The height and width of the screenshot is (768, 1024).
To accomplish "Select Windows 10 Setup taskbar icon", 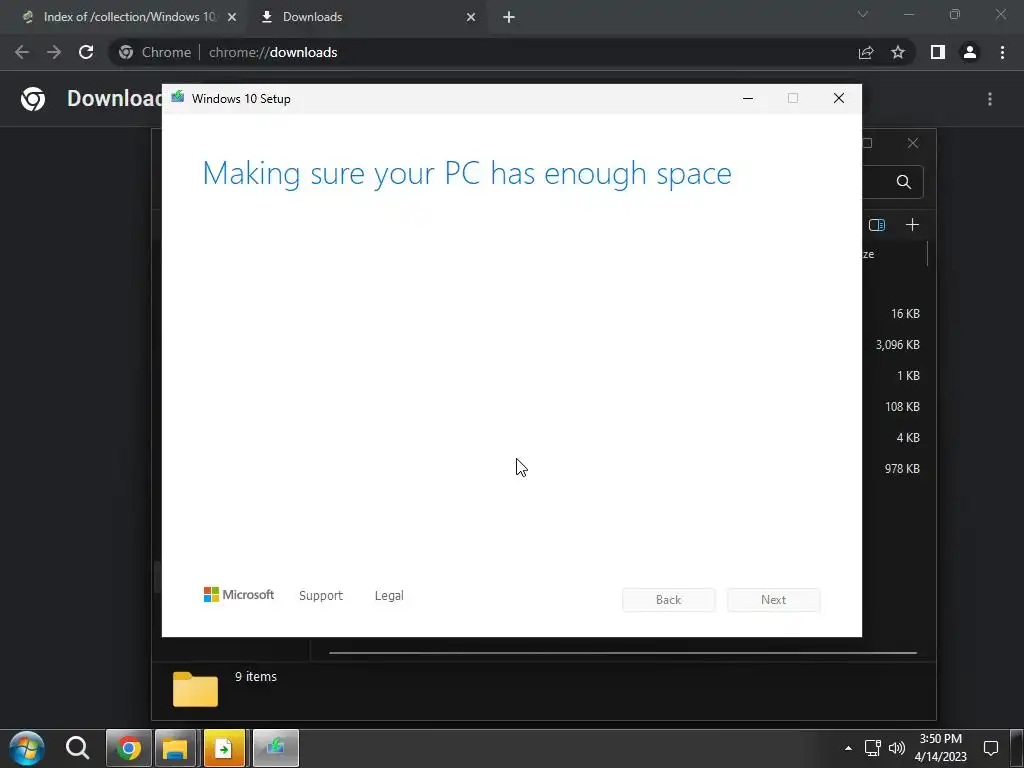I will [276, 748].
